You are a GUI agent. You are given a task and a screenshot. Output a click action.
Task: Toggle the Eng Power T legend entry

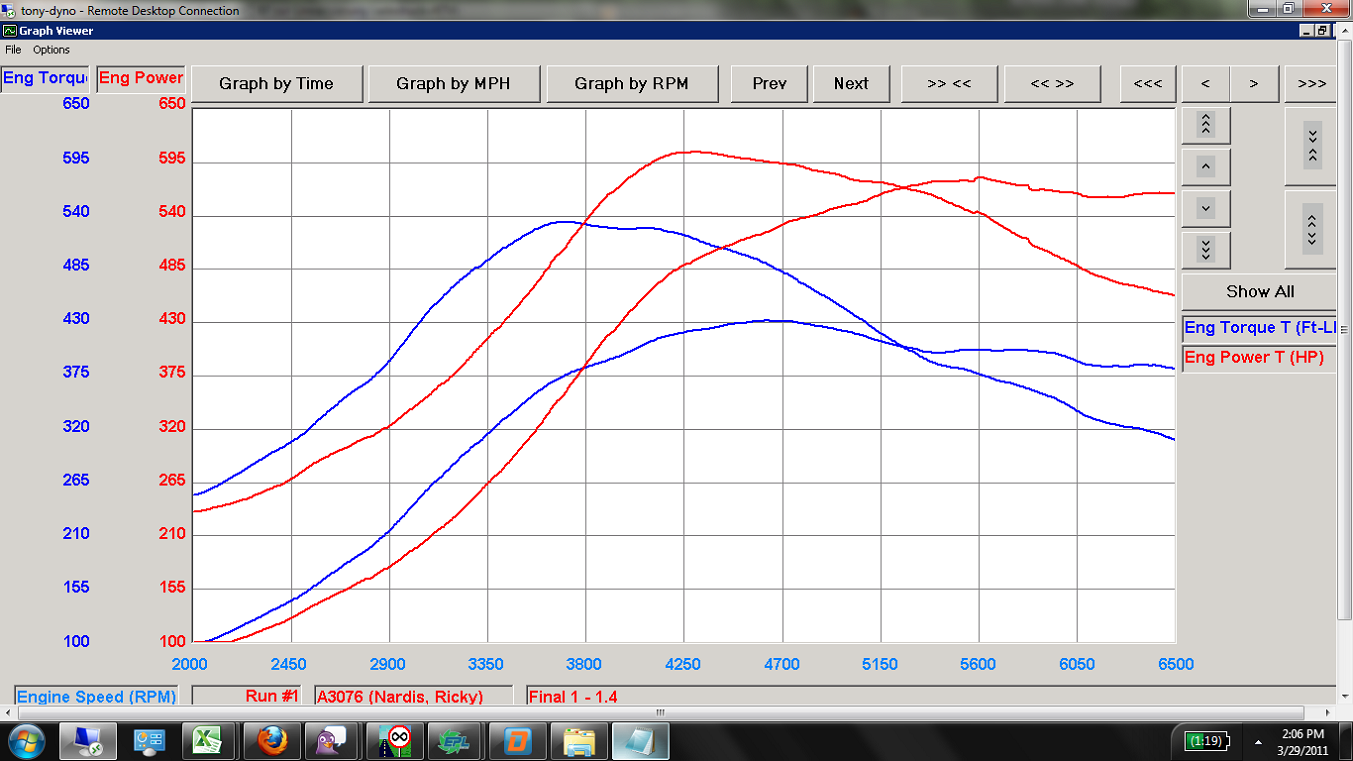point(1258,358)
